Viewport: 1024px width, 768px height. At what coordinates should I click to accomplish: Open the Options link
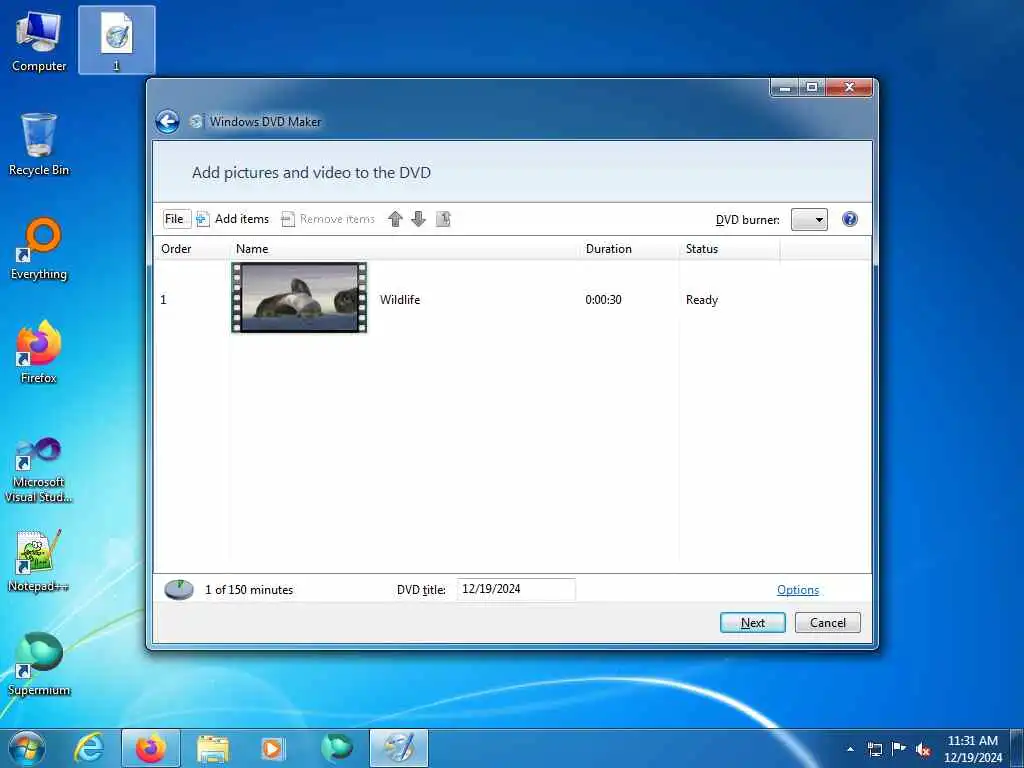click(797, 590)
